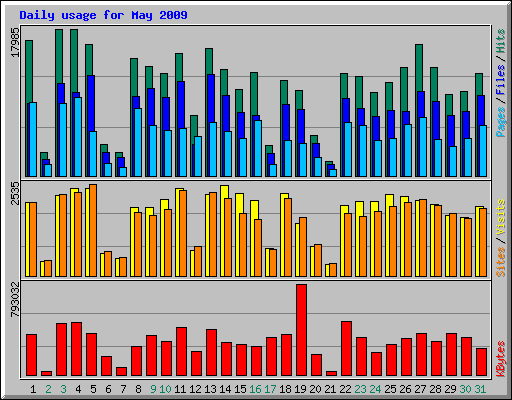The height and width of the screenshot is (400, 512).
Task: Select day 13 on the x-axis
Action: 210,389
